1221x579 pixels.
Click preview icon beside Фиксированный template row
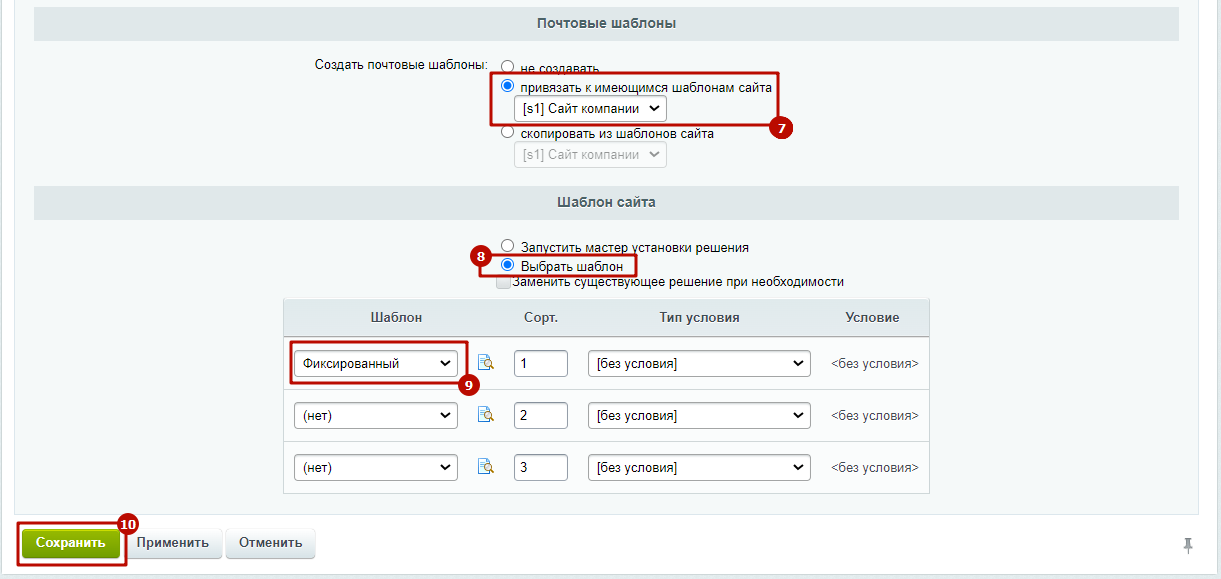click(x=486, y=363)
